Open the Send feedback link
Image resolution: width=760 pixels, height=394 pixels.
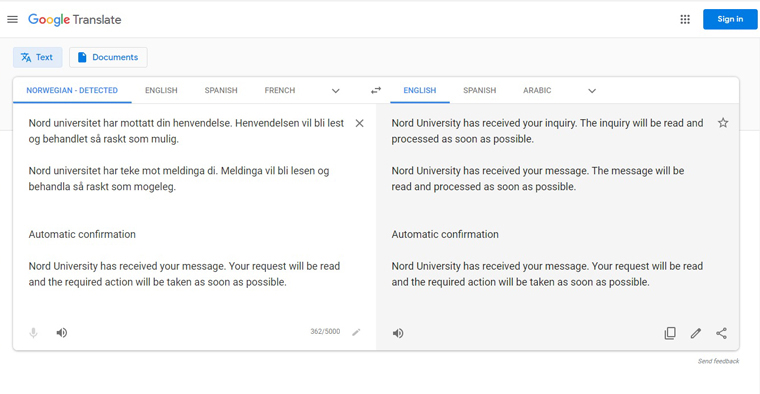(x=718, y=361)
